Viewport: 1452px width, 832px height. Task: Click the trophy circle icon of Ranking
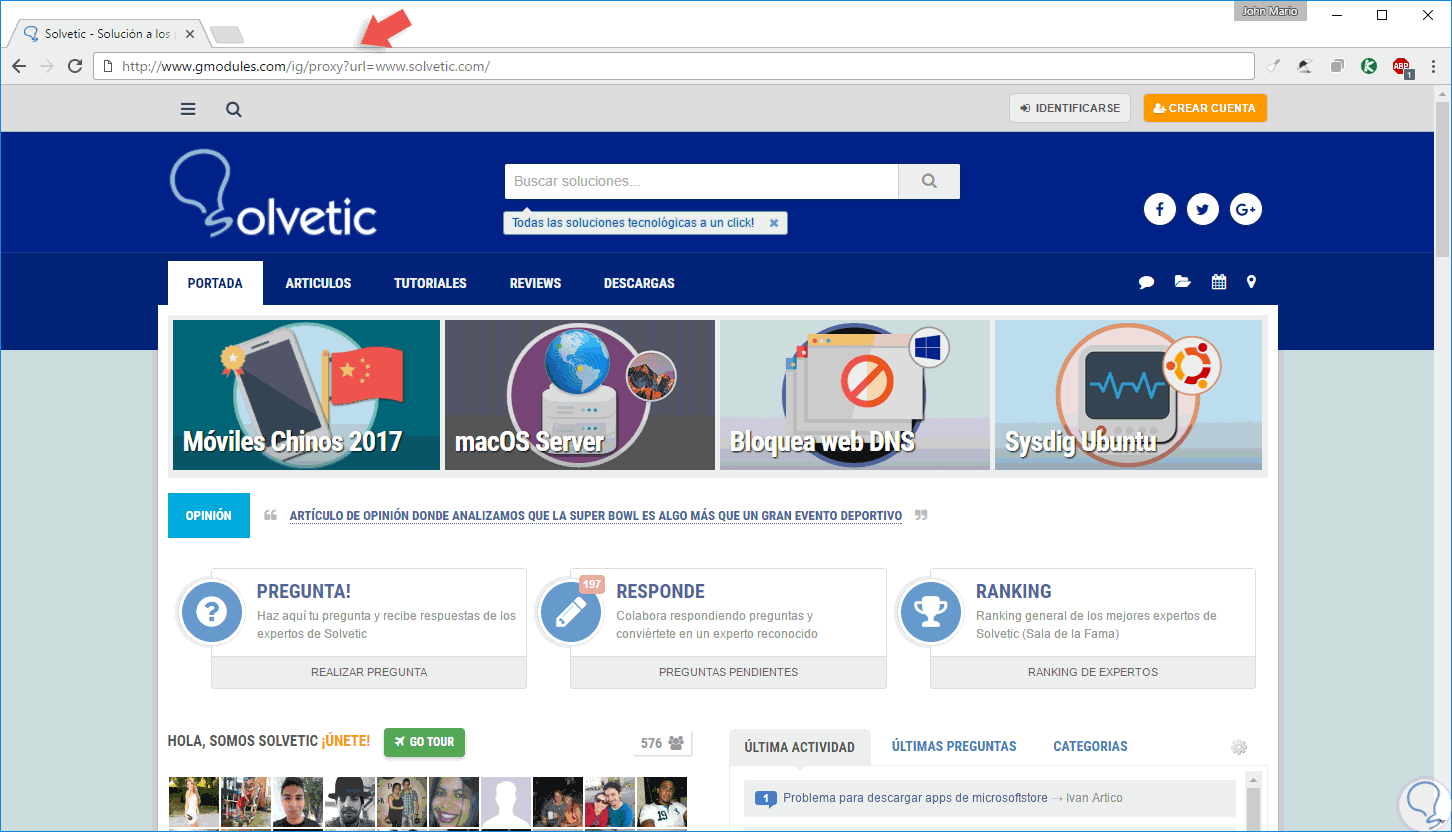click(x=931, y=612)
